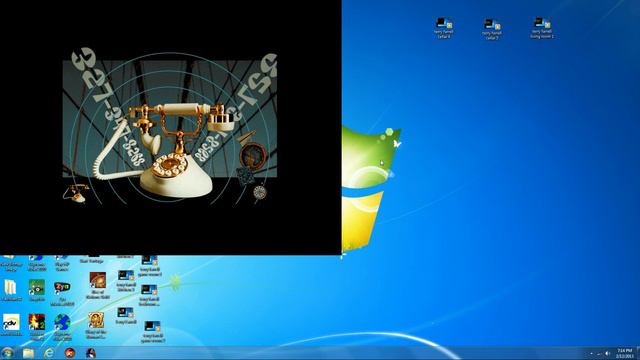640x360 pixels.
Task: Open the taskbar clock and date
Action: tap(624, 353)
